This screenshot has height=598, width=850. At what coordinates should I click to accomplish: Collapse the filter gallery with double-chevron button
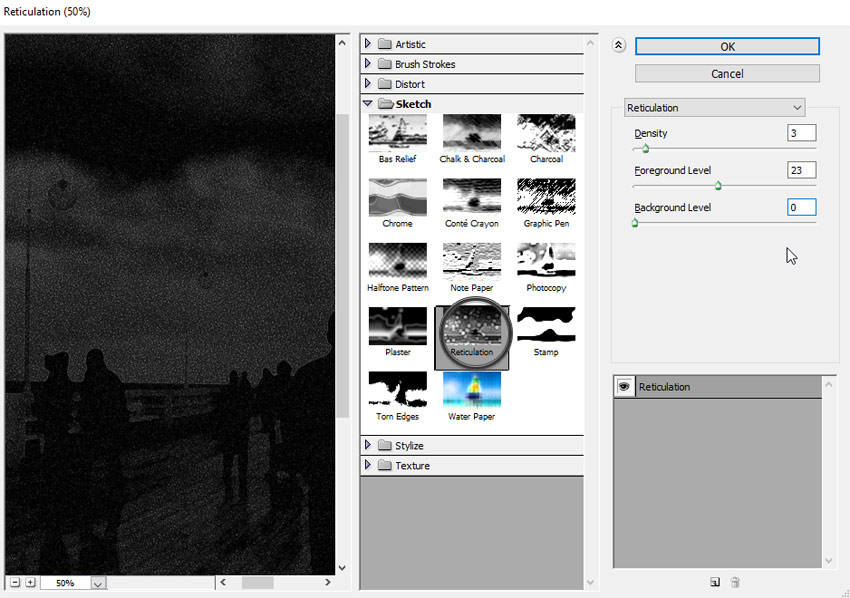618,46
